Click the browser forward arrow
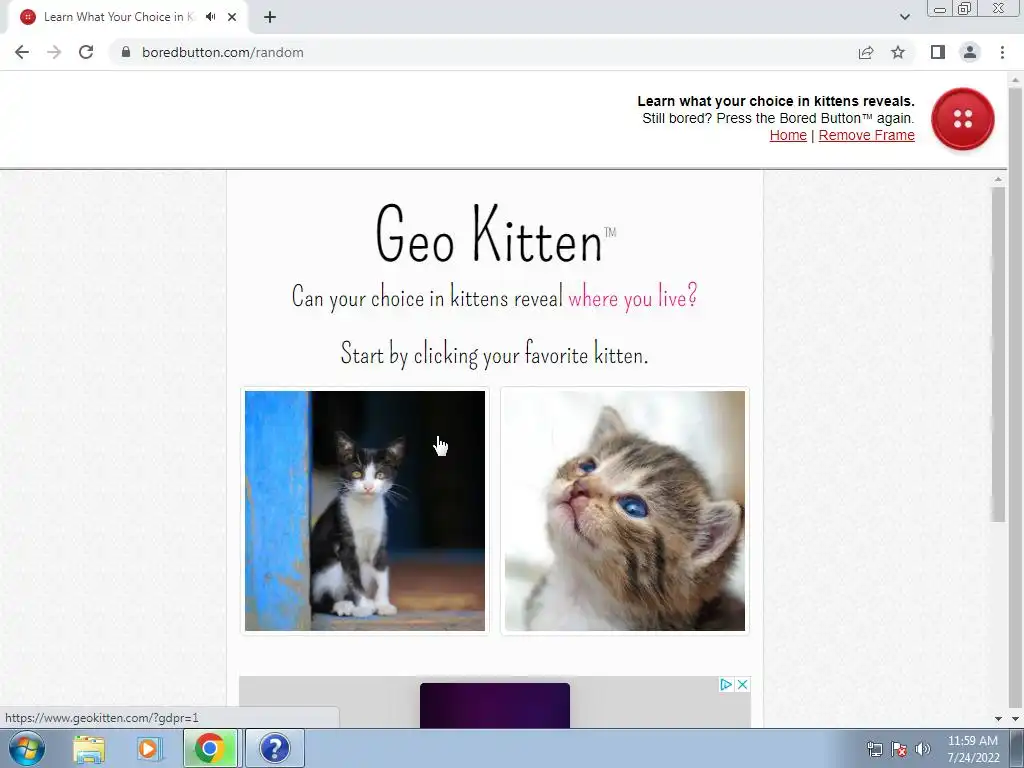This screenshot has width=1024, height=768. 54,52
